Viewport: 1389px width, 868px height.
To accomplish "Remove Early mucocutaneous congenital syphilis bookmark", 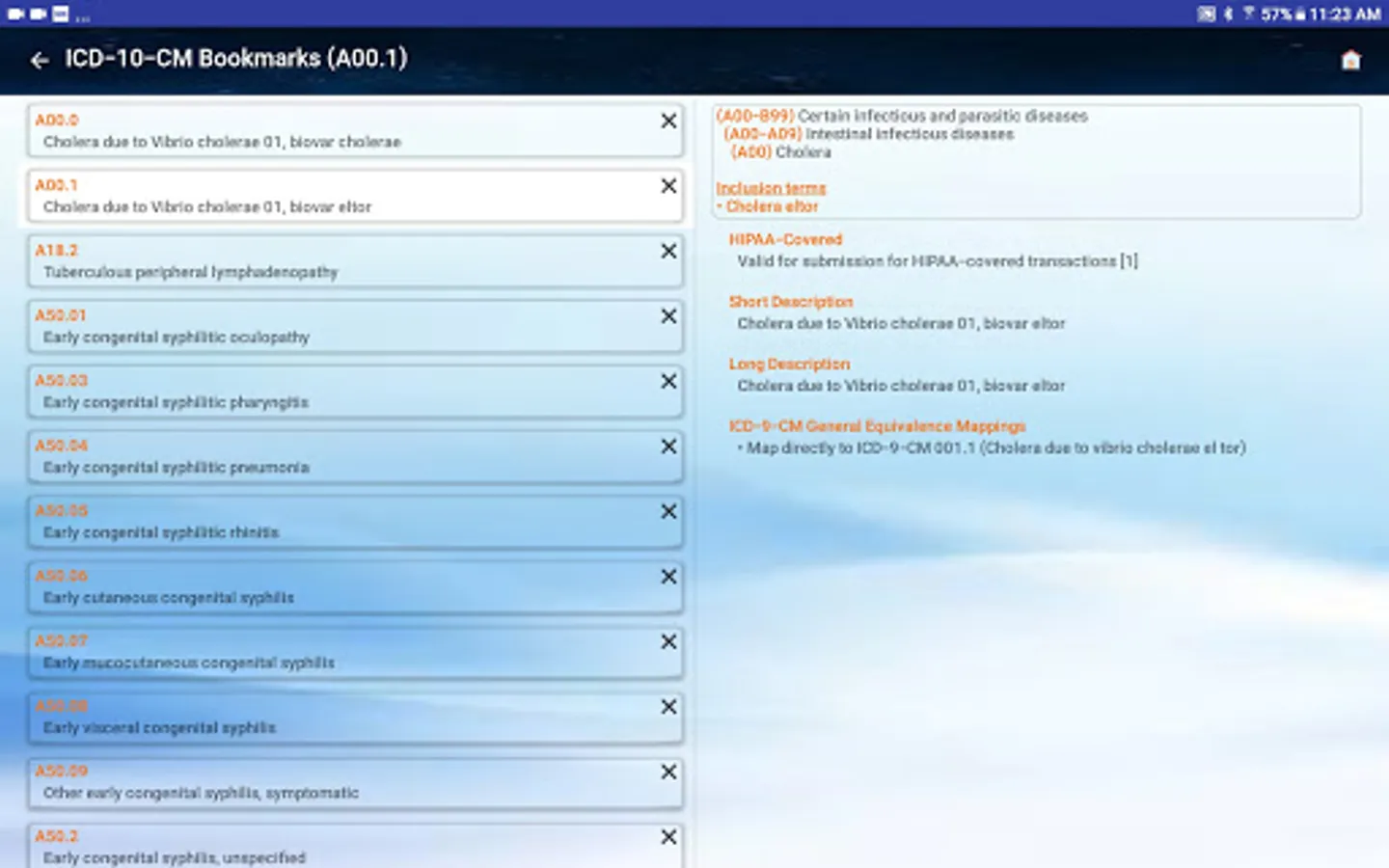I will pos(668,641).
